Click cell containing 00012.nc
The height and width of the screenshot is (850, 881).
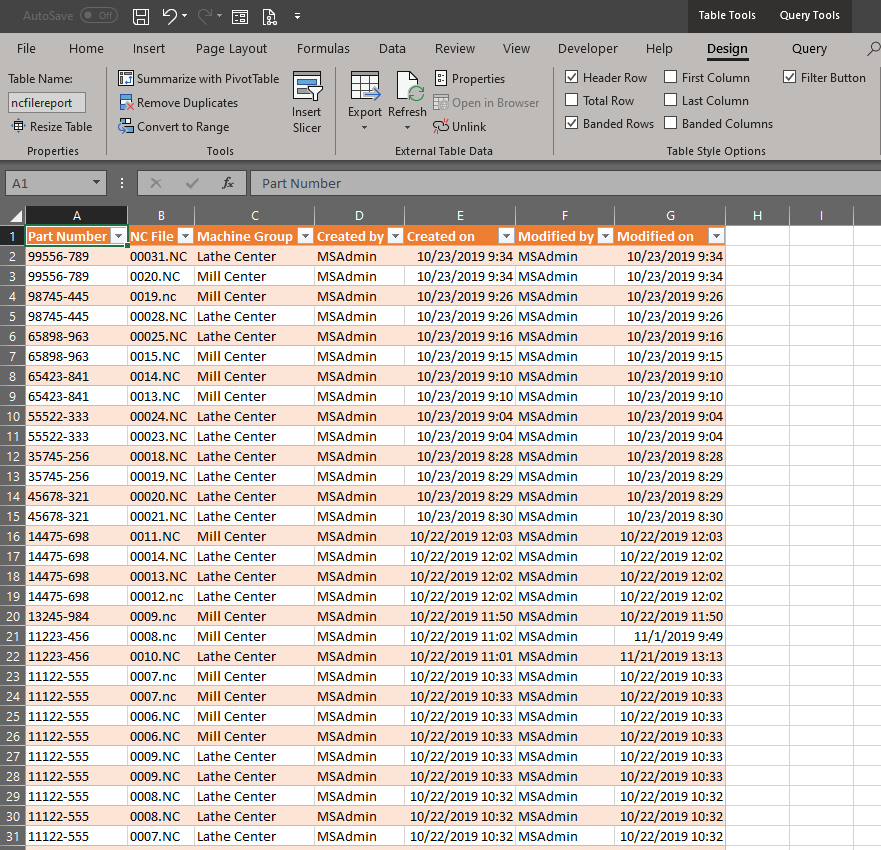tap(161, 597)
